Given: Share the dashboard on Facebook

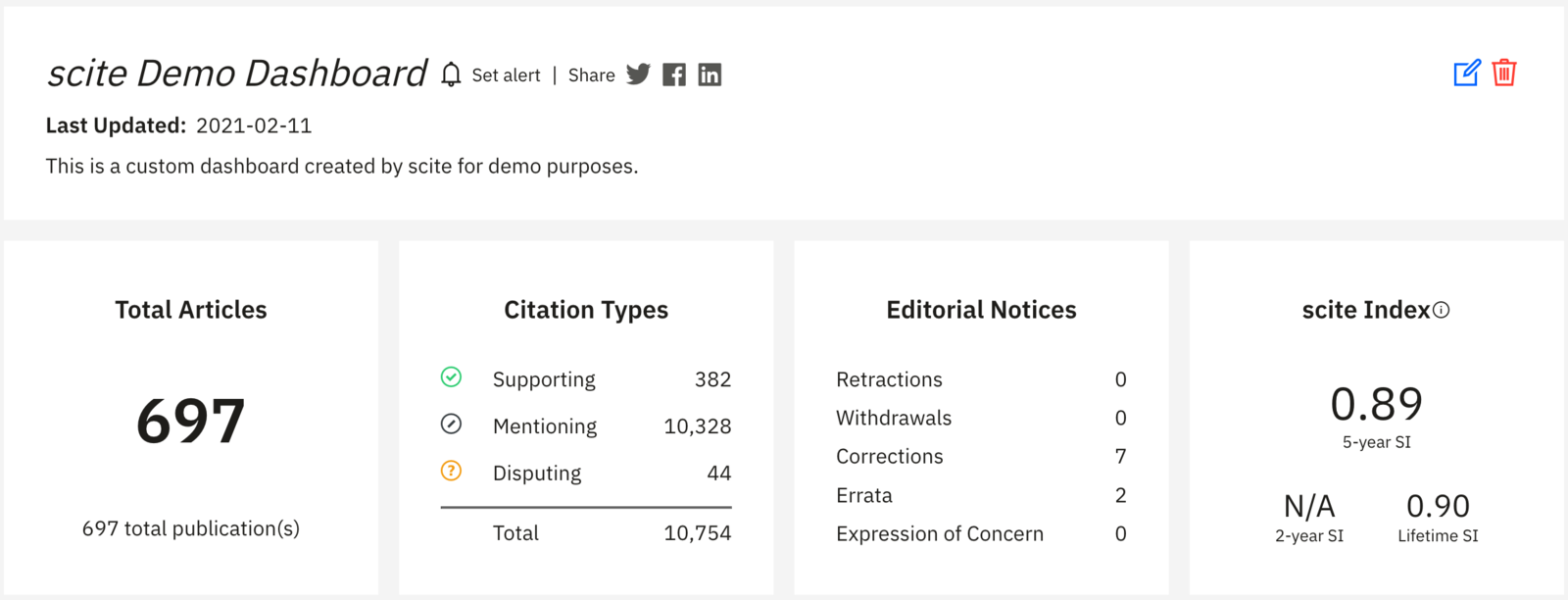Looking at the screenshot, I should click(673, 74).
